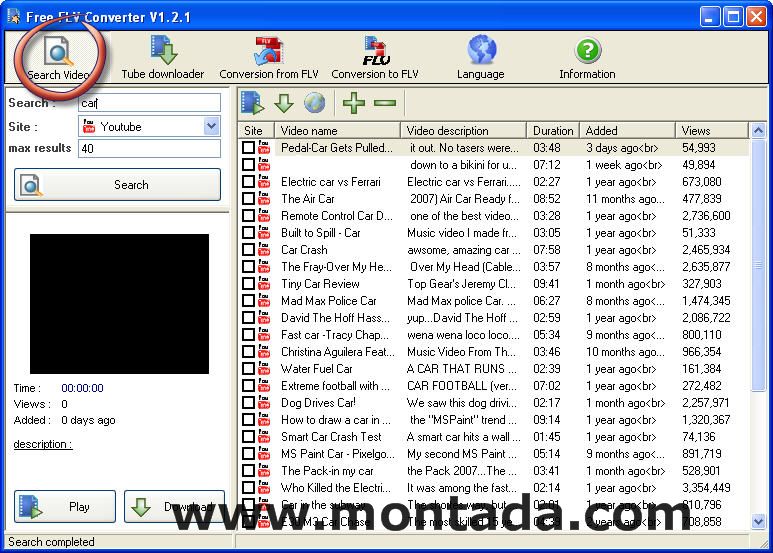Check the Tiny Car Review checkbox
Viewport: 773px width, 553px height.
(x=248, y=283)
